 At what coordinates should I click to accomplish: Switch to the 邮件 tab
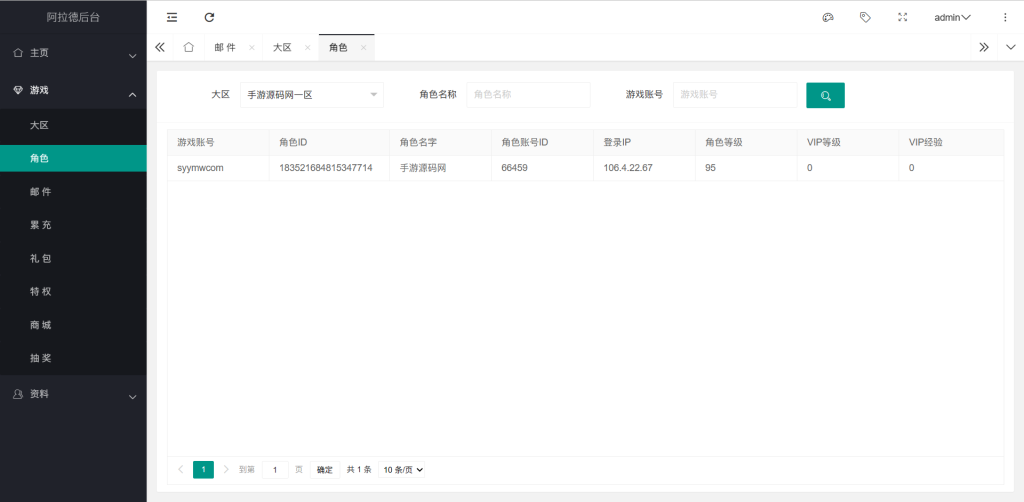click(225, 47)
